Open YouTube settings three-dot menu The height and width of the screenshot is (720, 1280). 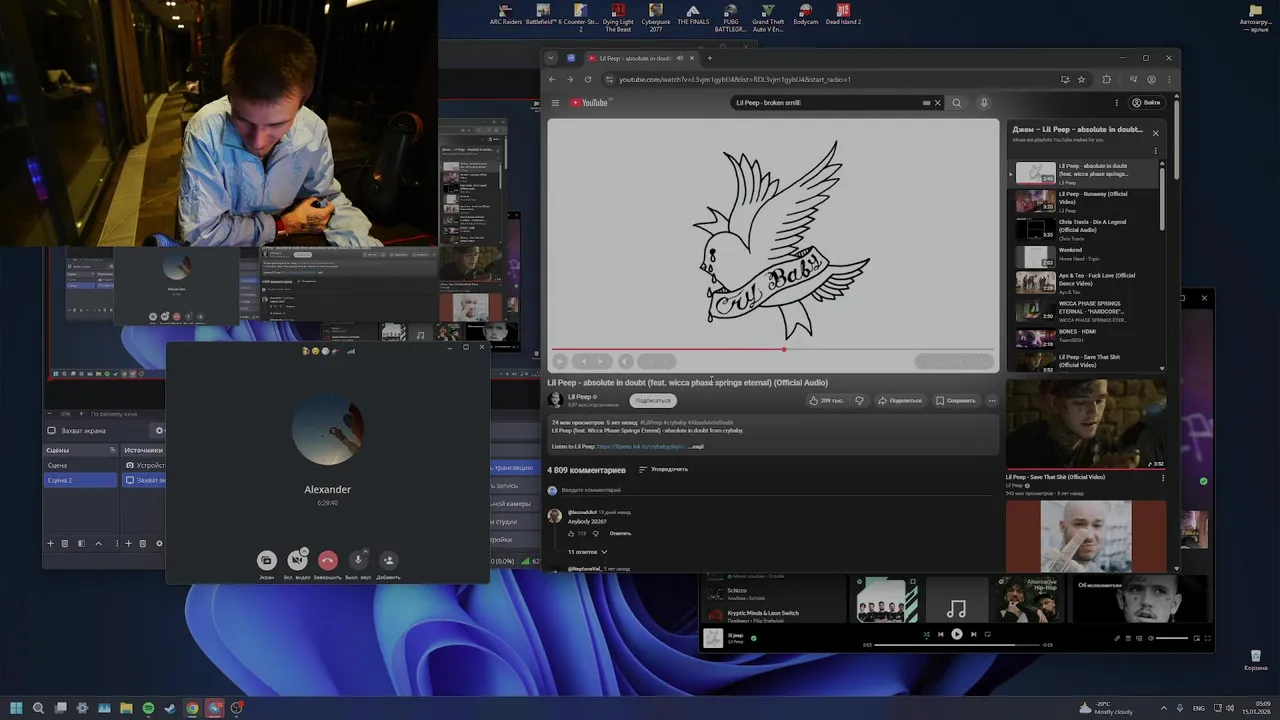click(x=1117, y=102)
